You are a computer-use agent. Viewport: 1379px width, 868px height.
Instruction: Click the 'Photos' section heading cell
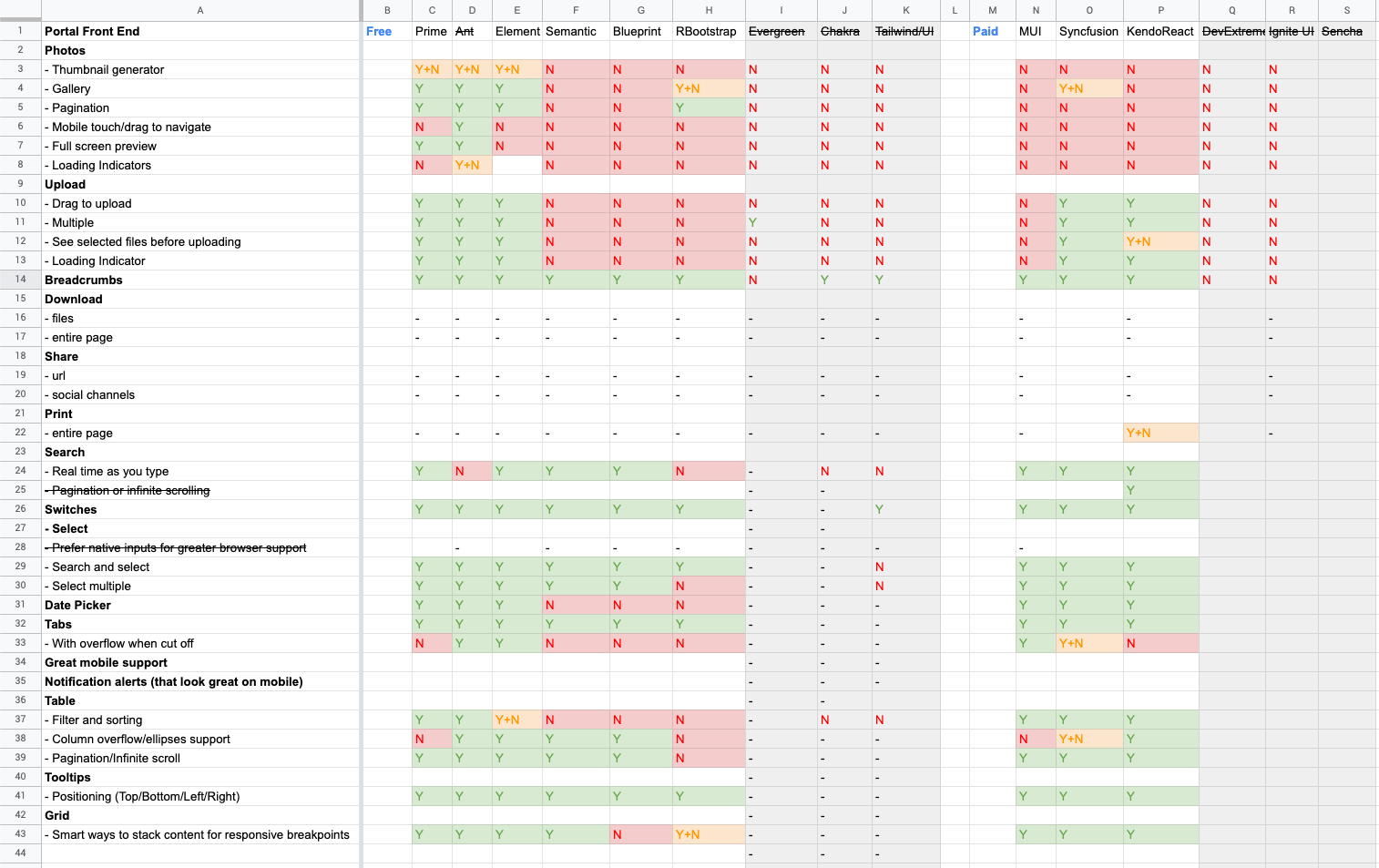[200, 50]
